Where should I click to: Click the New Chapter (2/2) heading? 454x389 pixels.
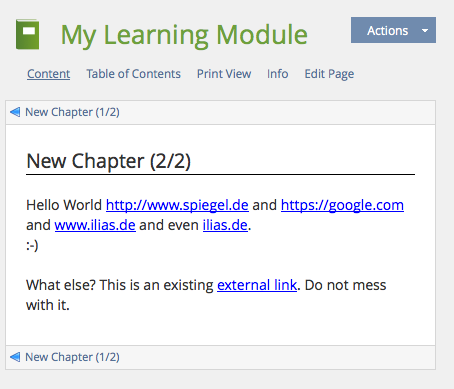click(x=109, y=161)
